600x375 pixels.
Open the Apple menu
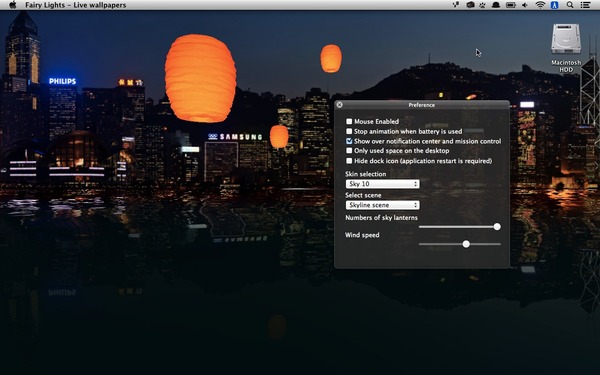(13, 5)
